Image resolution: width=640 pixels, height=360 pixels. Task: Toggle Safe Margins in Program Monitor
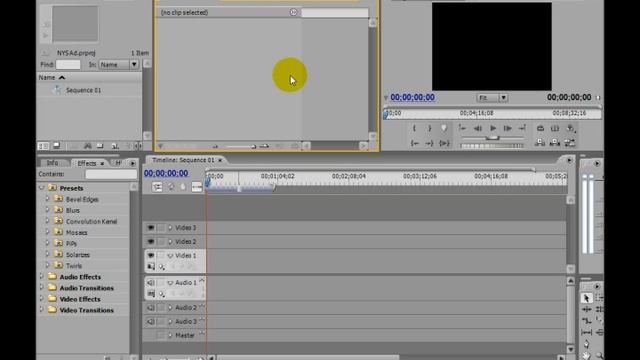[555, 129]
